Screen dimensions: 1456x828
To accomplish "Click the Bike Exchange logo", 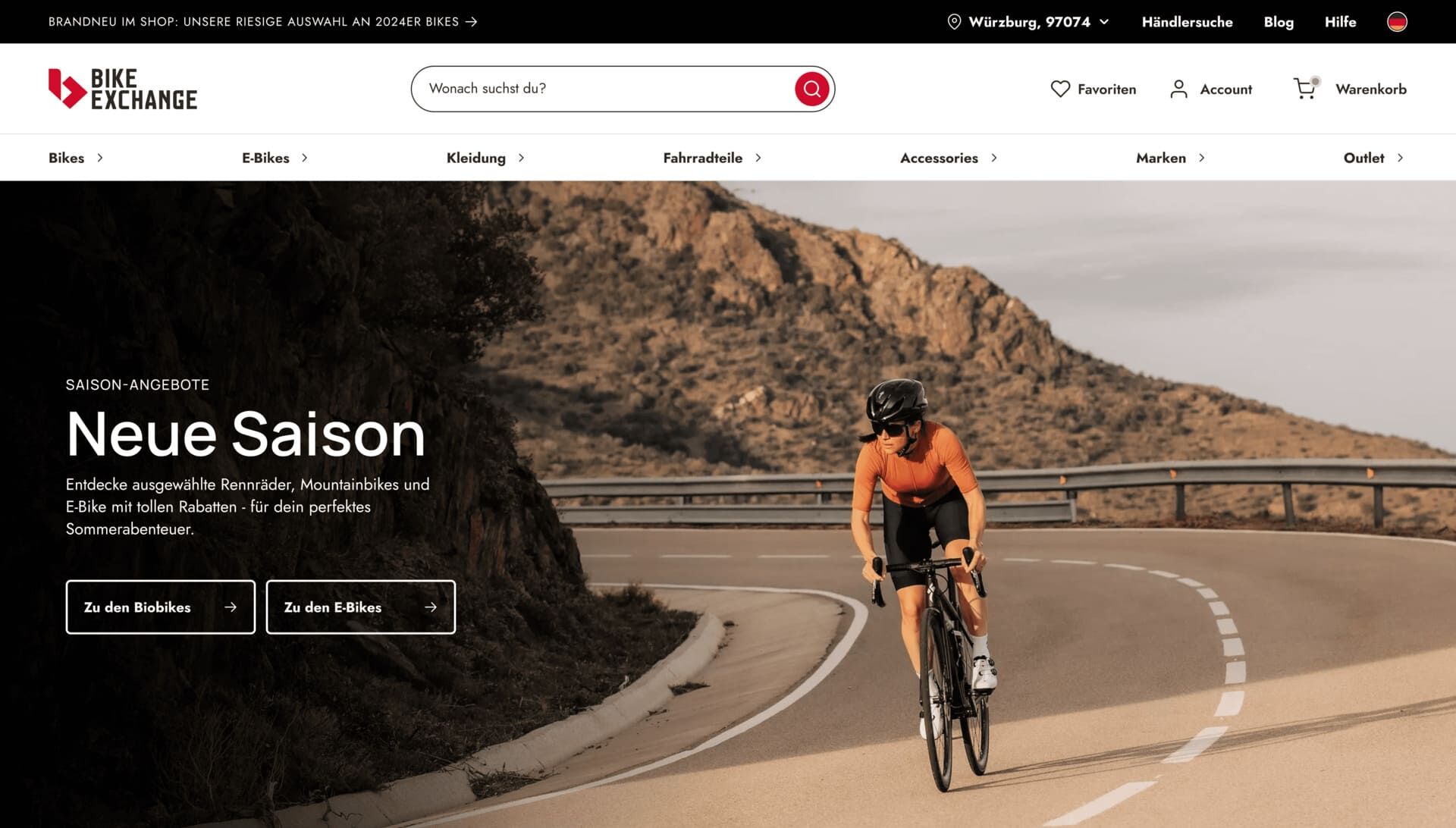I will (123, 89).
